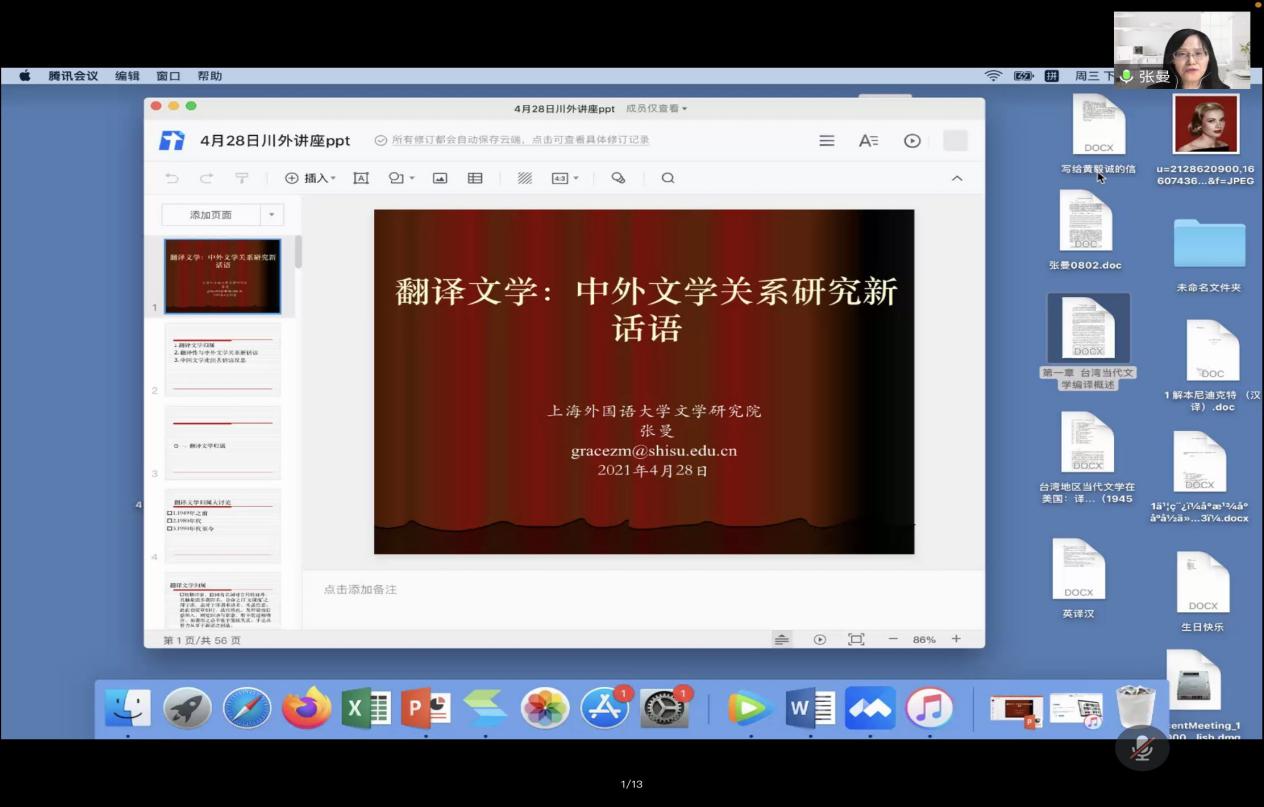Click the 添加页面 button
The width and height of the screenshot is (1264, 807).
coord(211,215)
